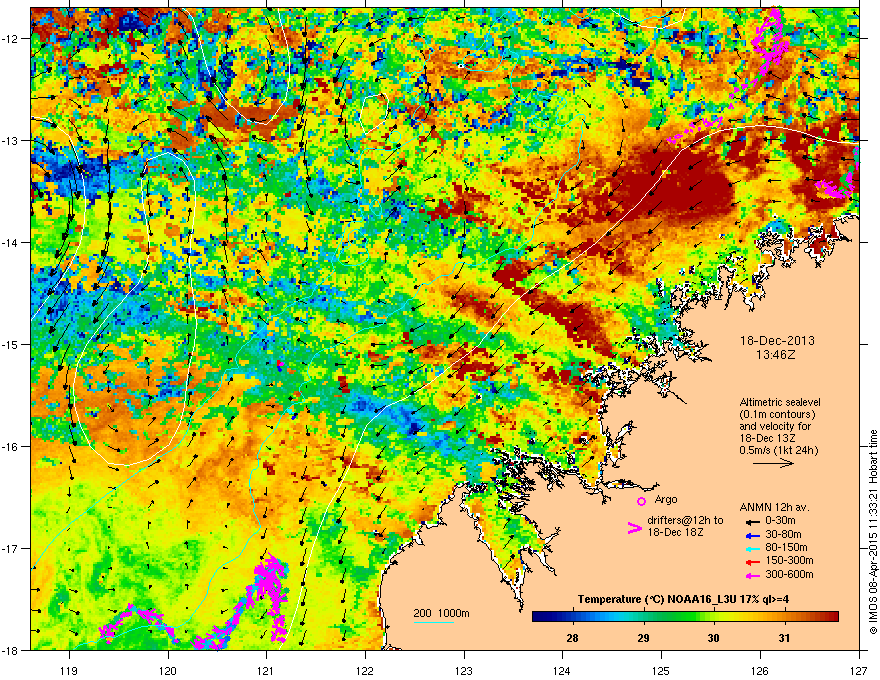Screen dimensions: 880x680
Task: Click the longitude axis label '127'
Action: tap(859, 670)
